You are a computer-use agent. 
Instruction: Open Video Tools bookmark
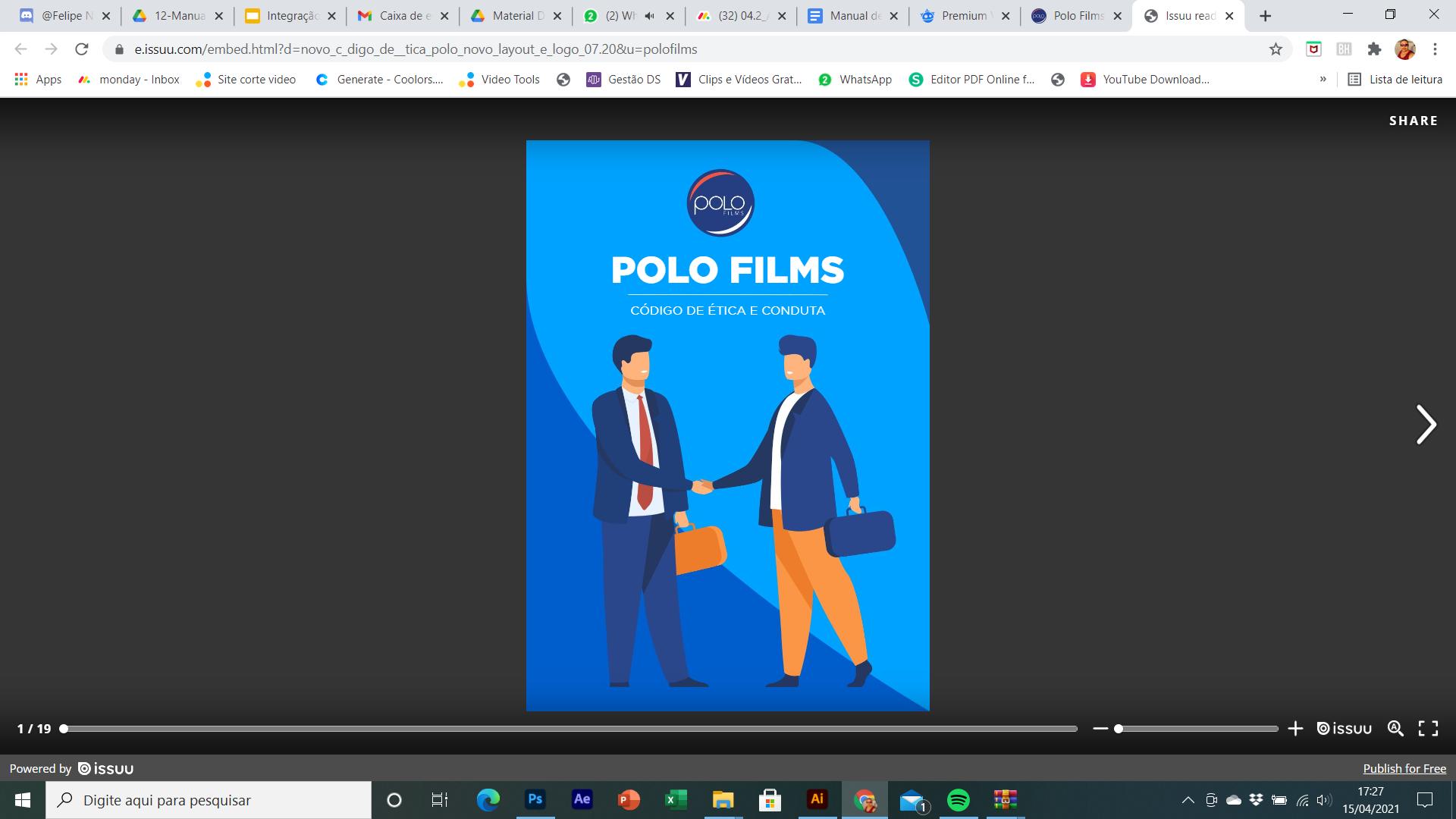(500, 80)
